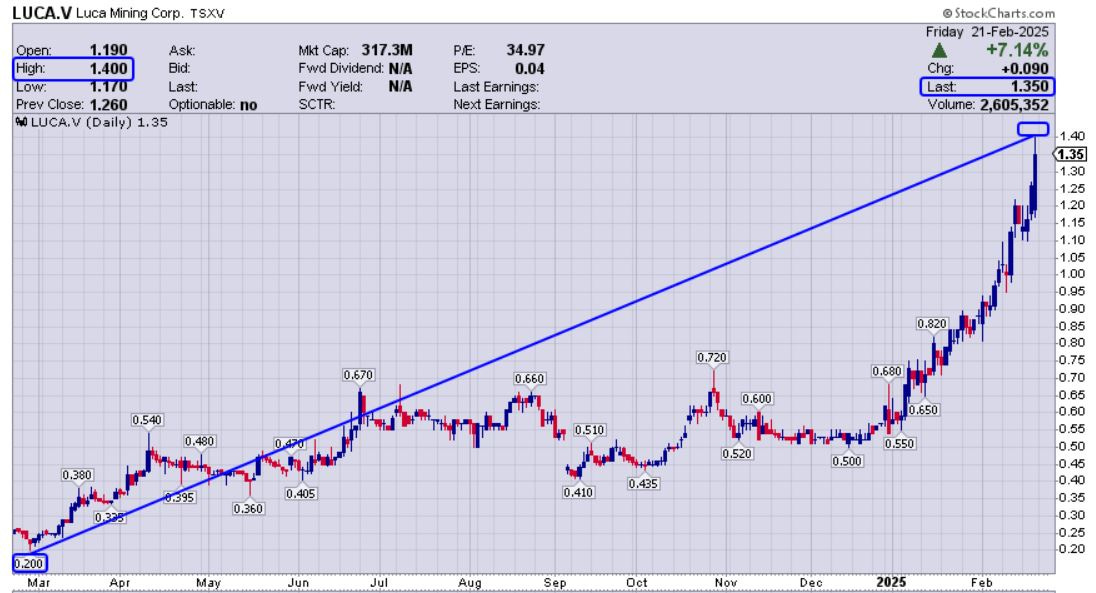The width and height of the screenshot is (1096, 593).
Task: Select the 0.500 December trough label
Action: 847,462
